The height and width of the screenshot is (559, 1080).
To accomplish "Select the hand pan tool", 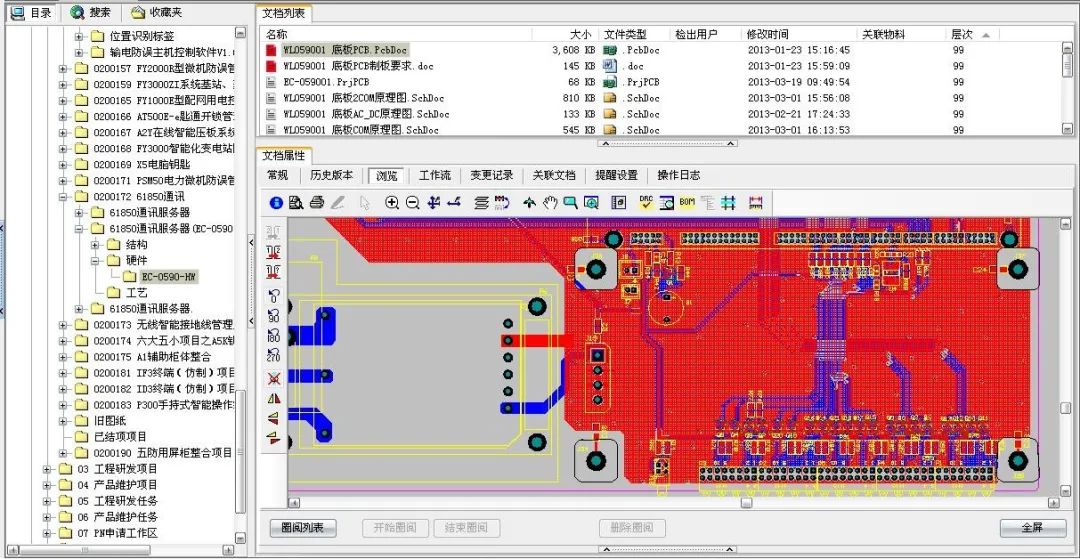I will (549, 202).
